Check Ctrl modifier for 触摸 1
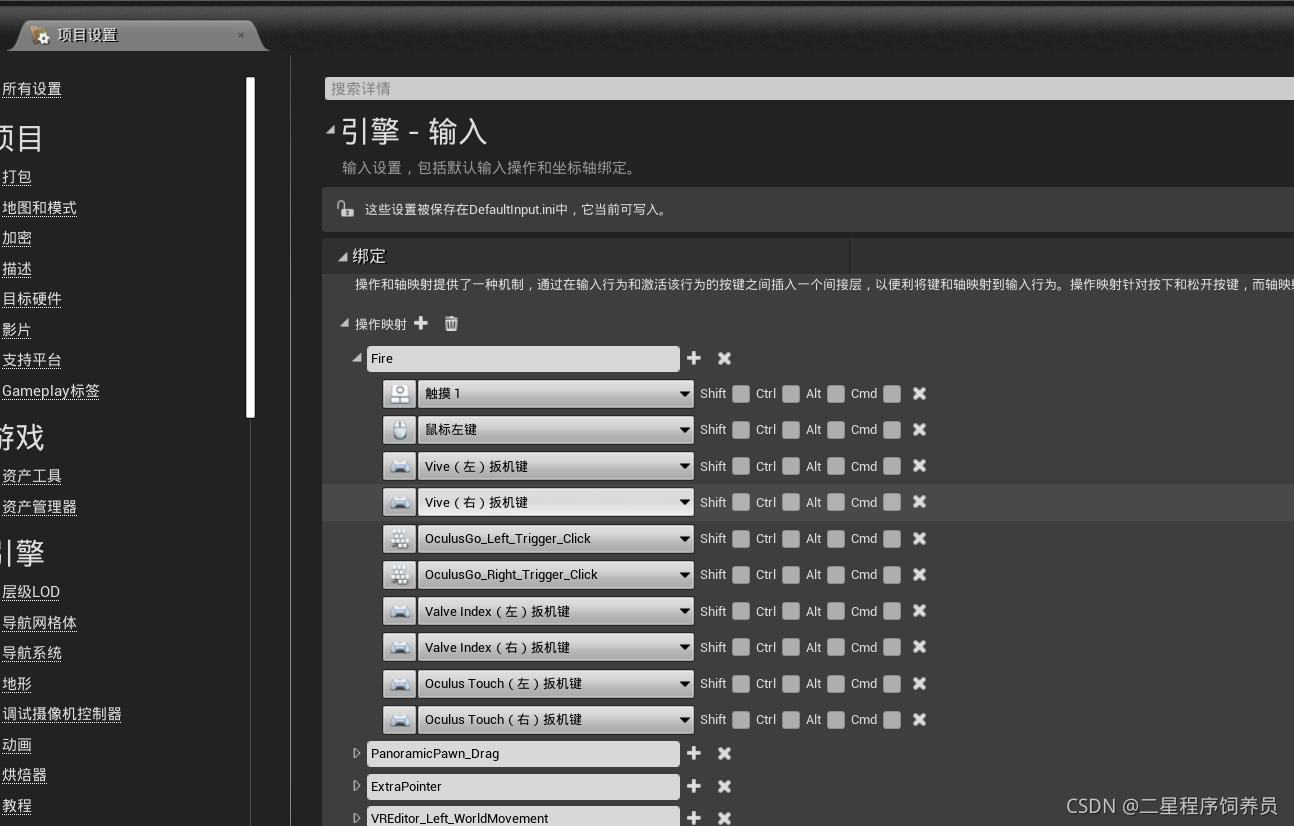 click(x=789, y=393)
